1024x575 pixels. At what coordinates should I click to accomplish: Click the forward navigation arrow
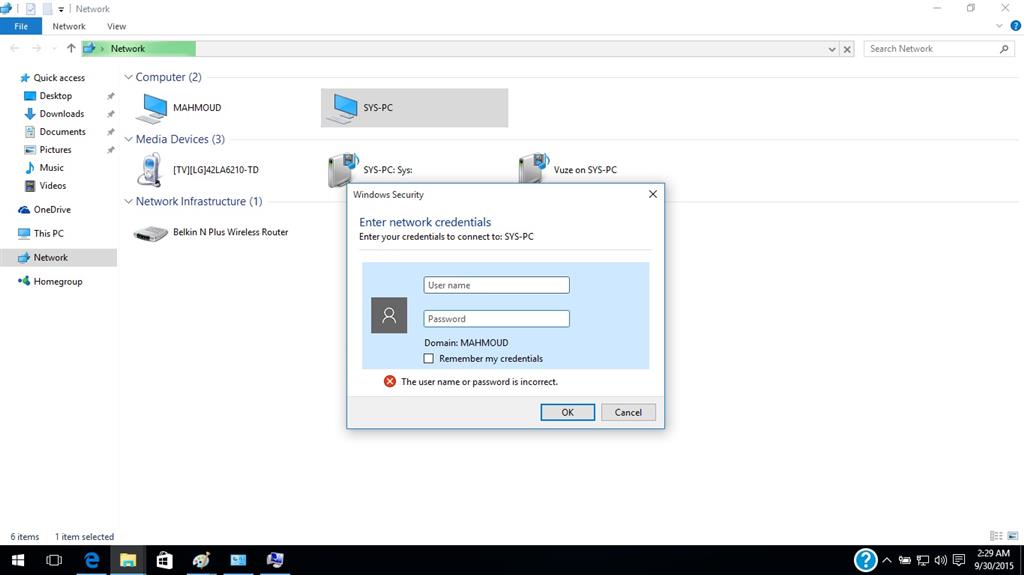click(37, 48)
